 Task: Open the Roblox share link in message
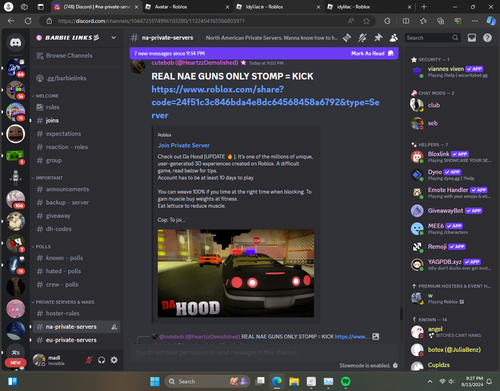point(265,102)
